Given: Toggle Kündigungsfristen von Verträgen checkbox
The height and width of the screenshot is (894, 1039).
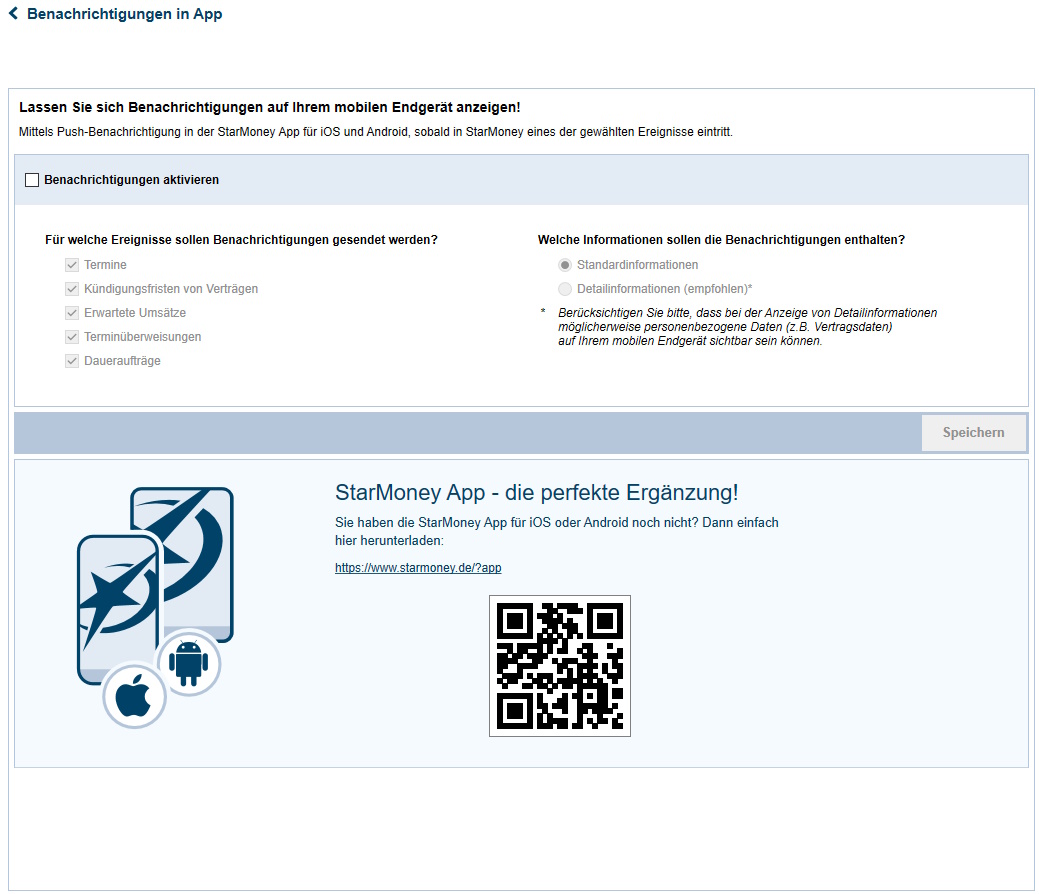Looking at the screenshot, I should (72, 289).
